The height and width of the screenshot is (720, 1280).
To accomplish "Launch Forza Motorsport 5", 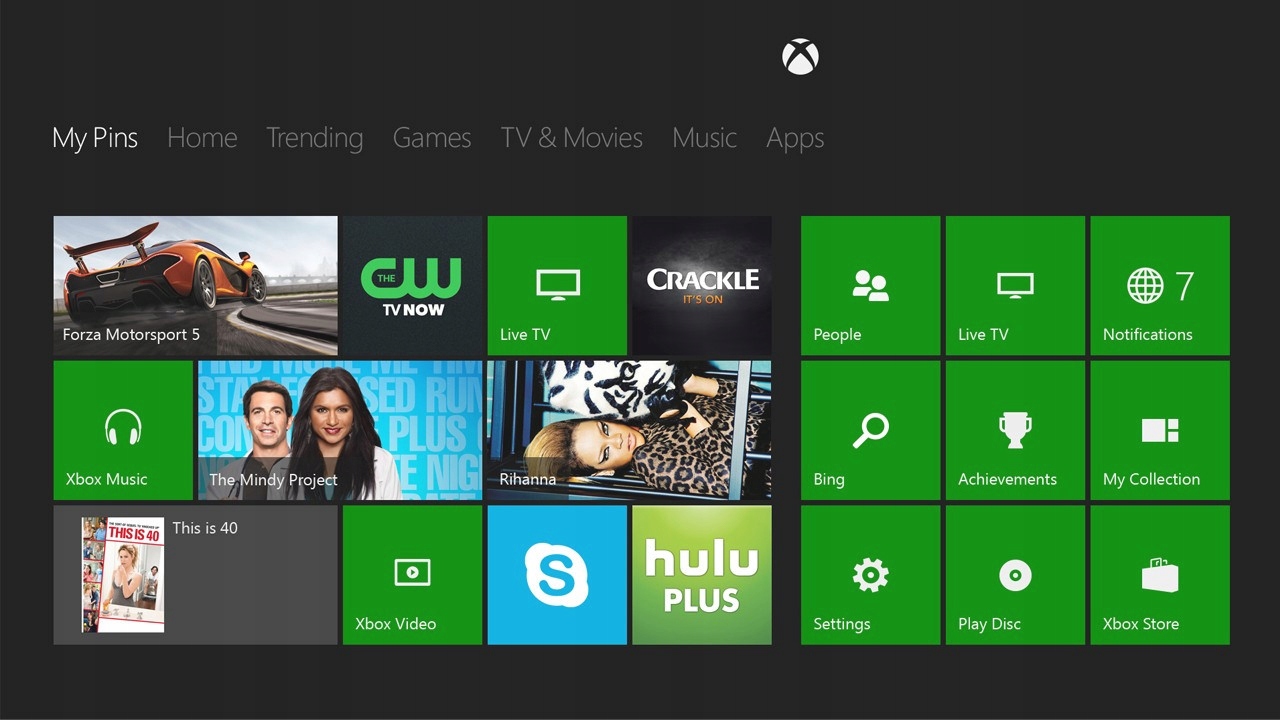I will pos(195,285).
